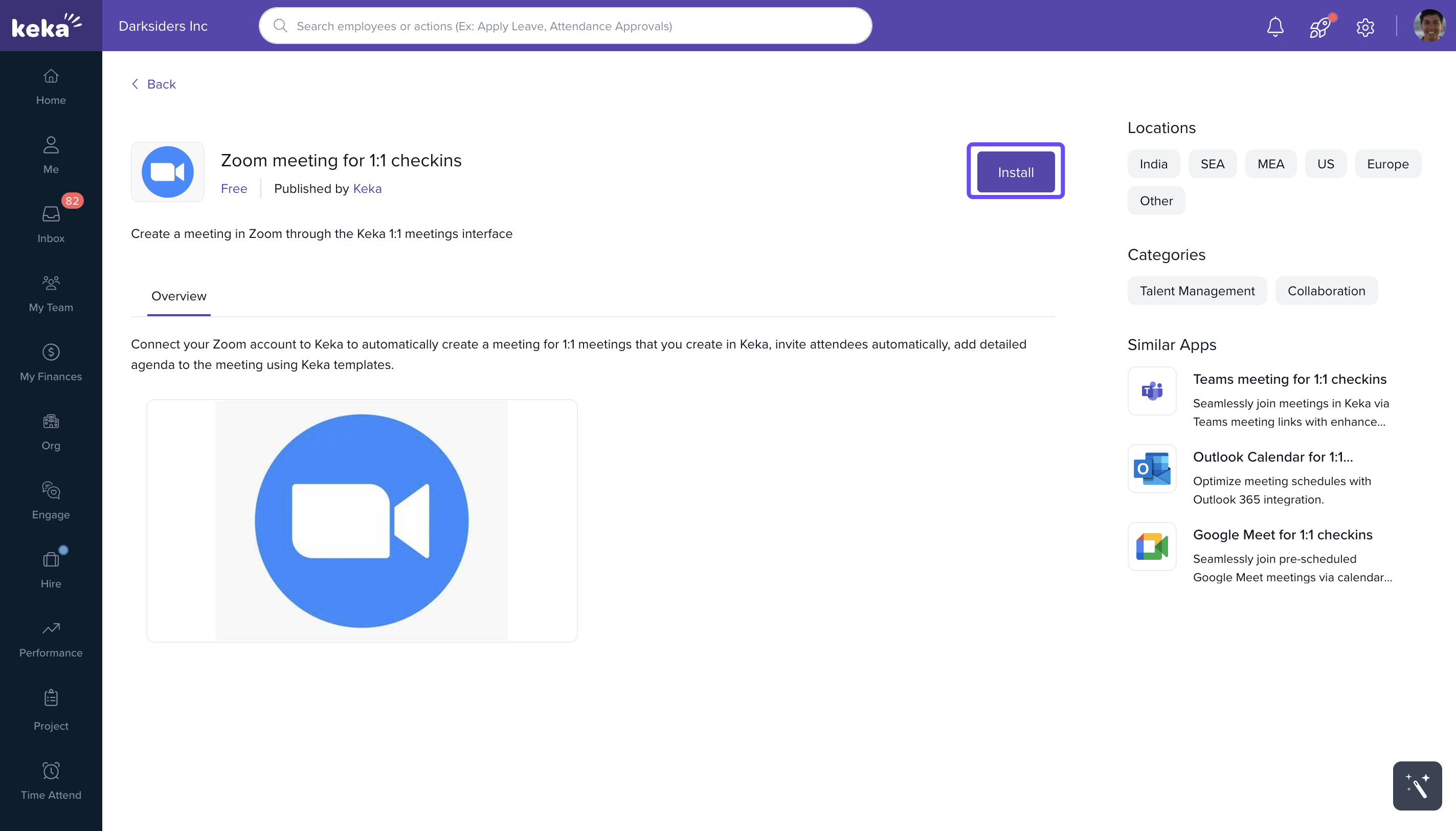Open My Finances from sidebar
Viewport: 1456px width, 831px height.
click(x=51, y=362)
